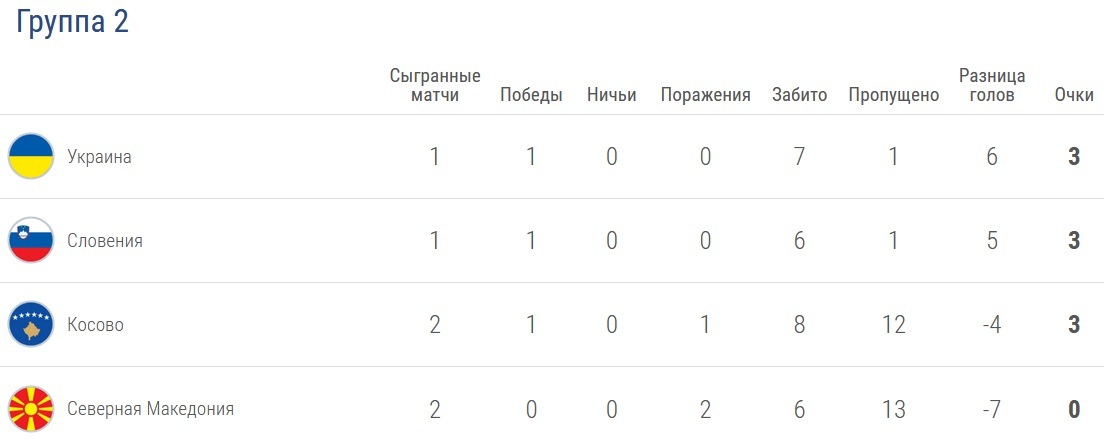Click the Забито column header

[799, 96]
